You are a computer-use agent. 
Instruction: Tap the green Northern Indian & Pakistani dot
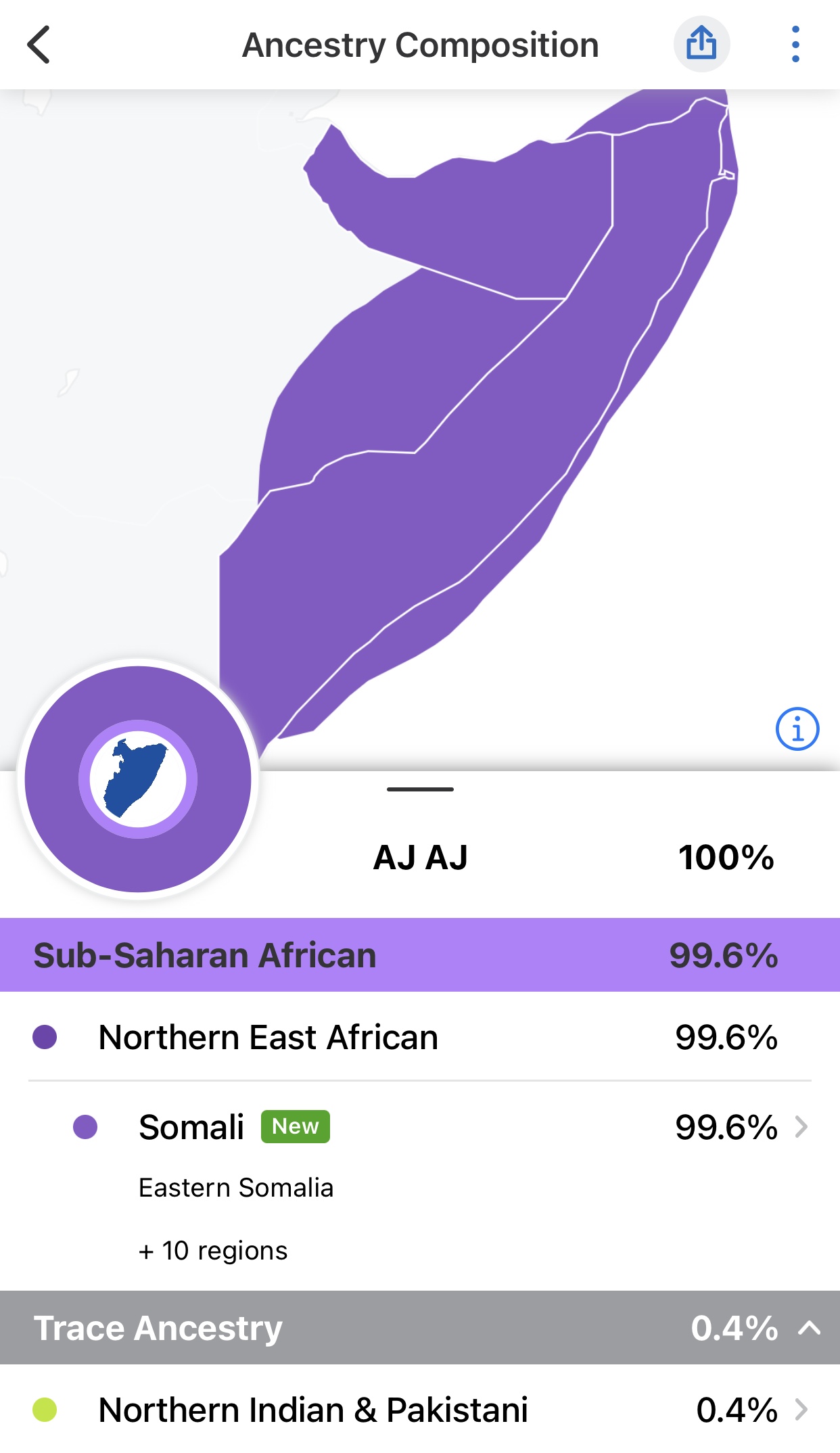pos(45,1410)
